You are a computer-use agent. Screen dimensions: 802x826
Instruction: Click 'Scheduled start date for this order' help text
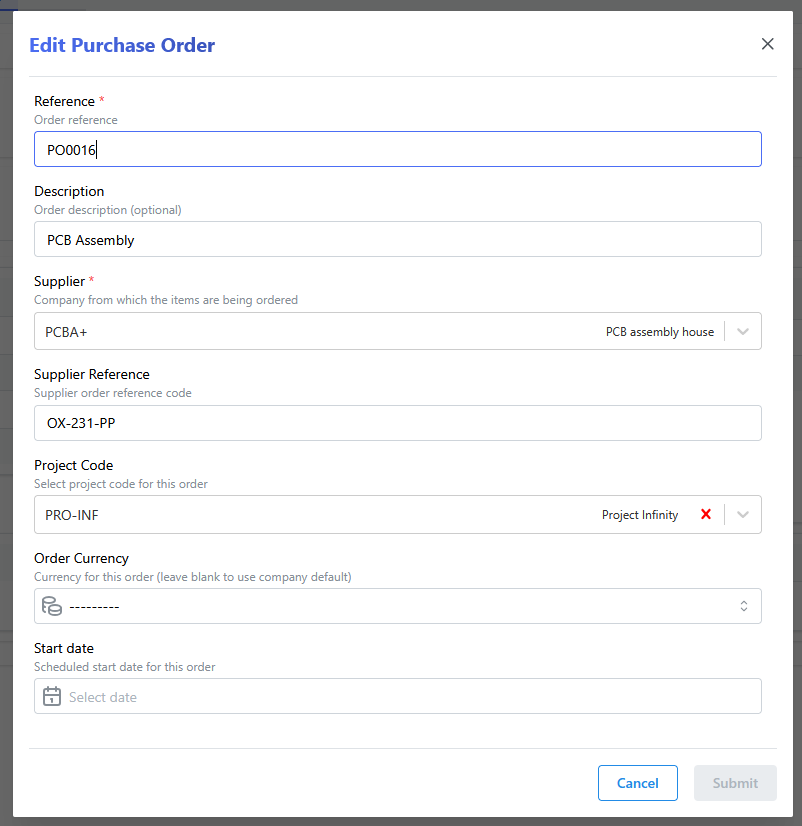pos(125,667)
